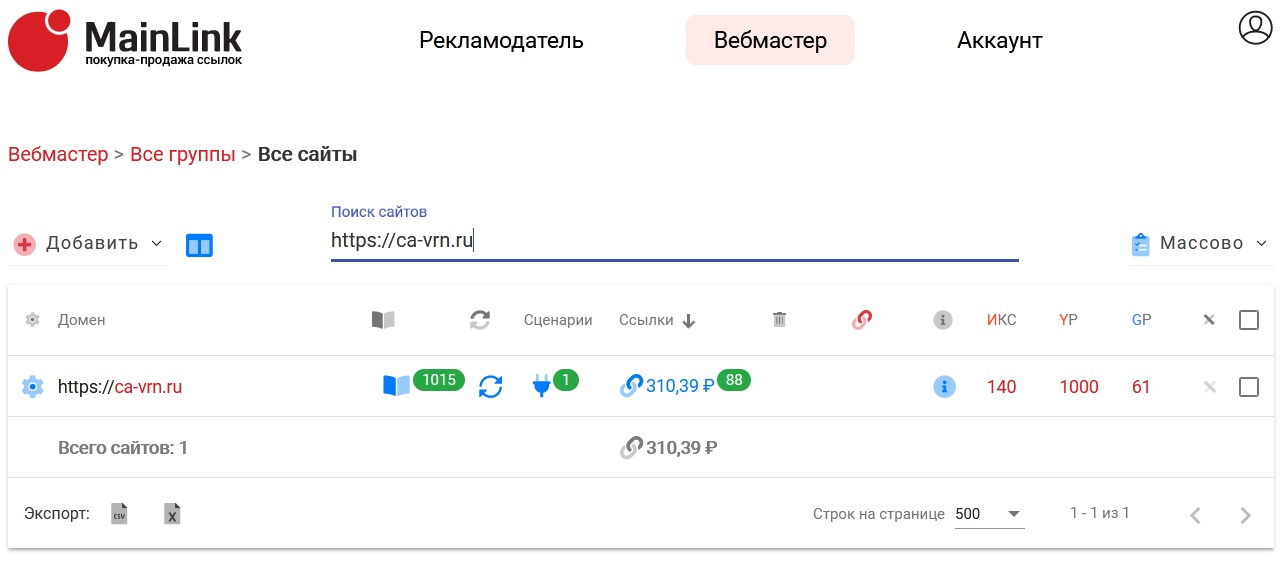Check the ca-vrn.ru row checkbox

[1248, 387]
